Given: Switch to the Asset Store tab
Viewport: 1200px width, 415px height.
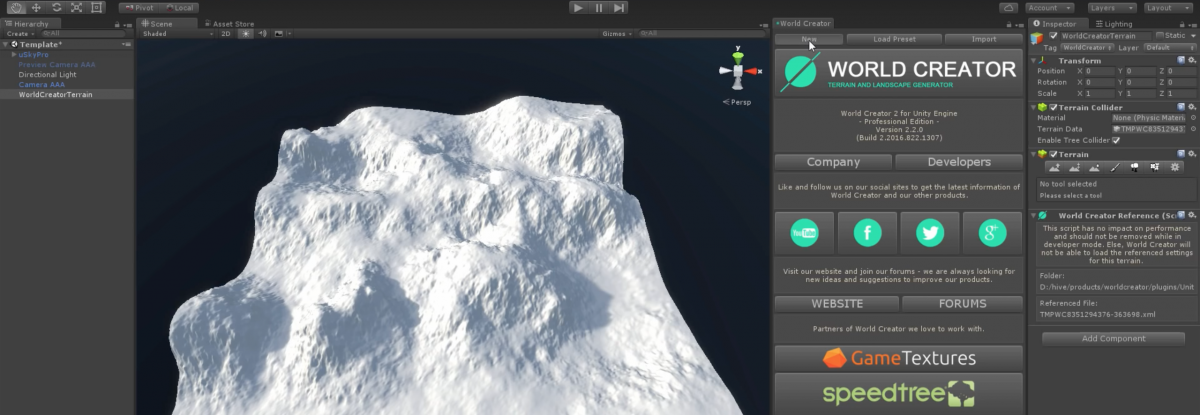Looking at the screenshot, I should pos(229,23).
